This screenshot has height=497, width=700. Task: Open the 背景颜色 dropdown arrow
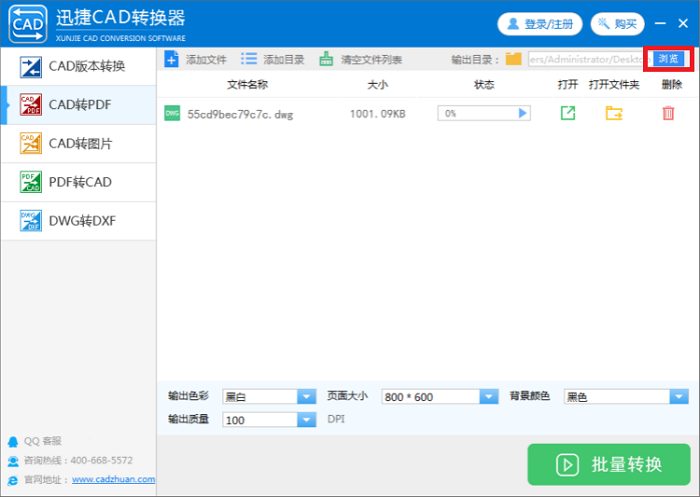[679, 397]
